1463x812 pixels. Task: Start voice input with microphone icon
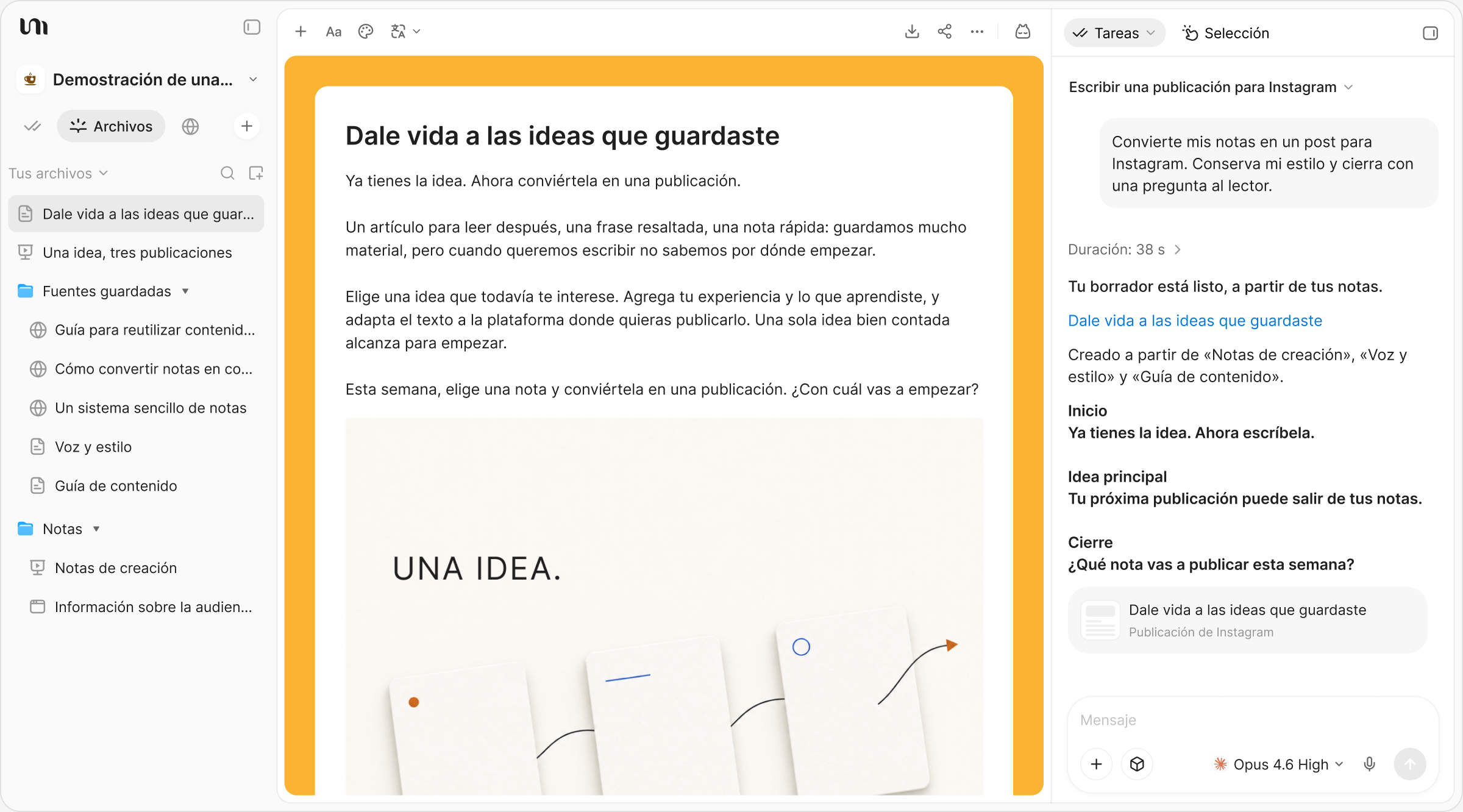[x=1369, y=764]
